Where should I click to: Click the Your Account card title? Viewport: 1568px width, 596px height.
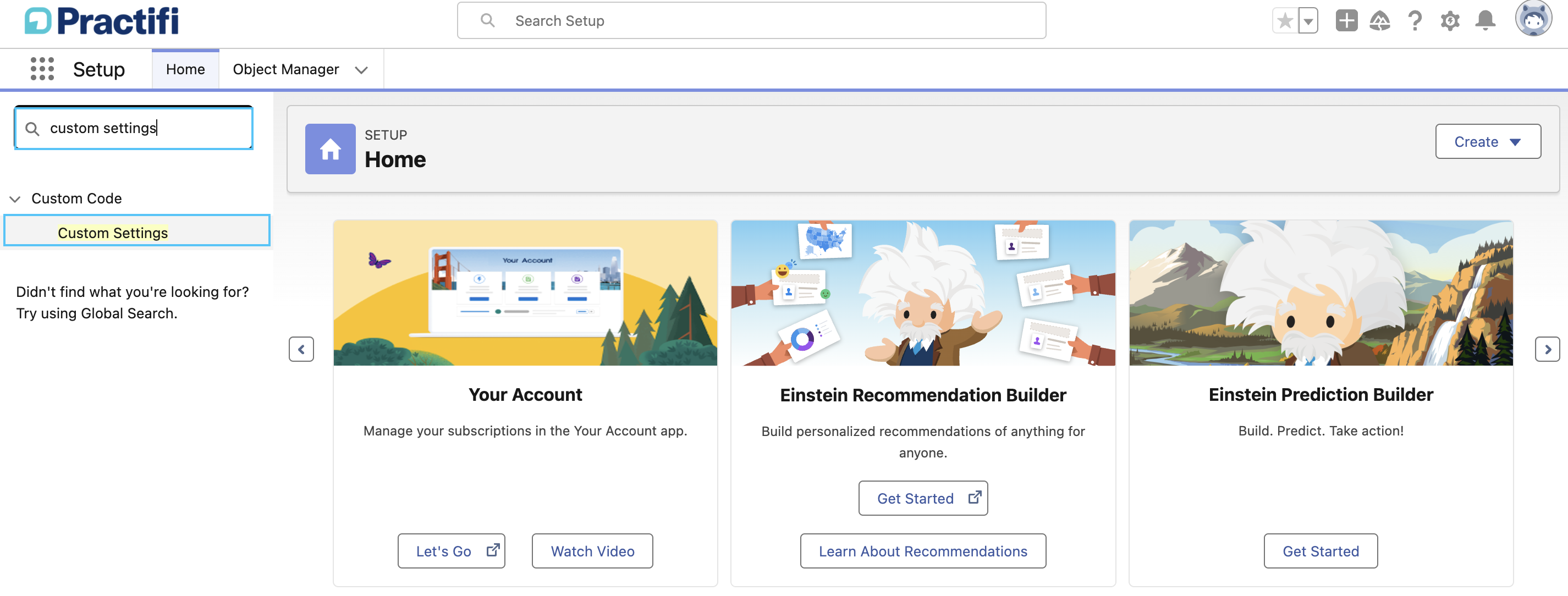525,394
